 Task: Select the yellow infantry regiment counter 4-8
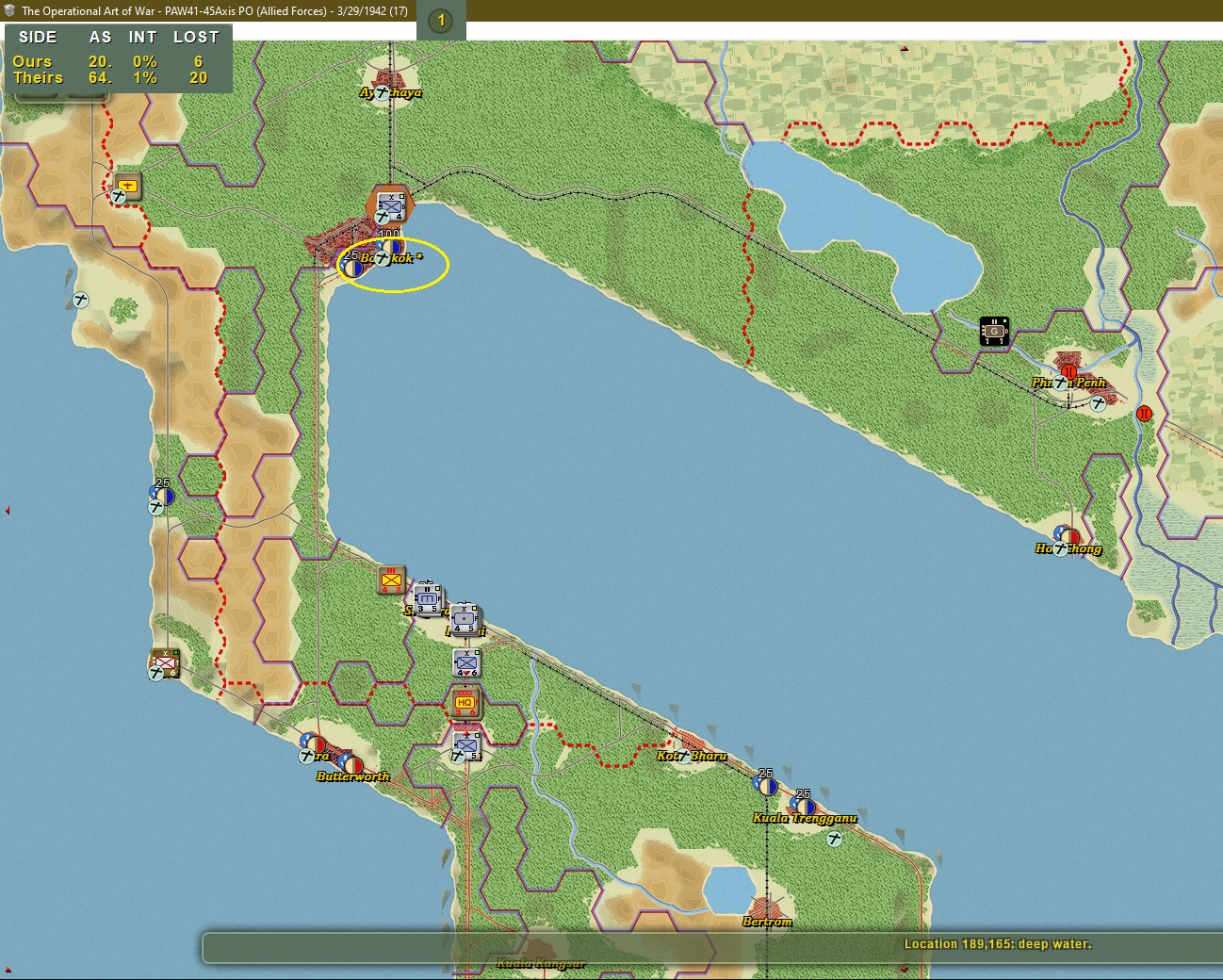click(x=391, y=580)
